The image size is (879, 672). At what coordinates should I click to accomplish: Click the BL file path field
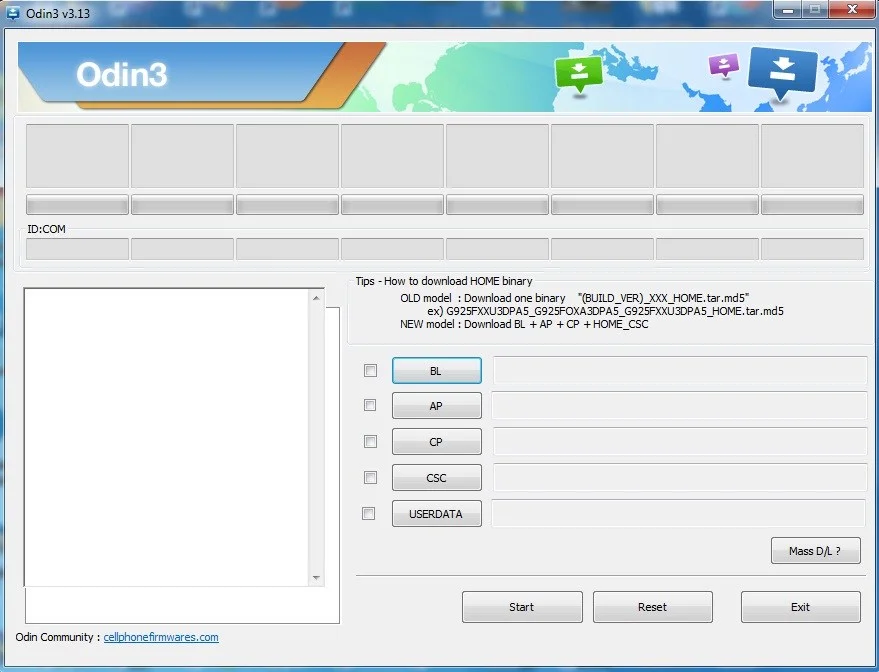[679, 370]
